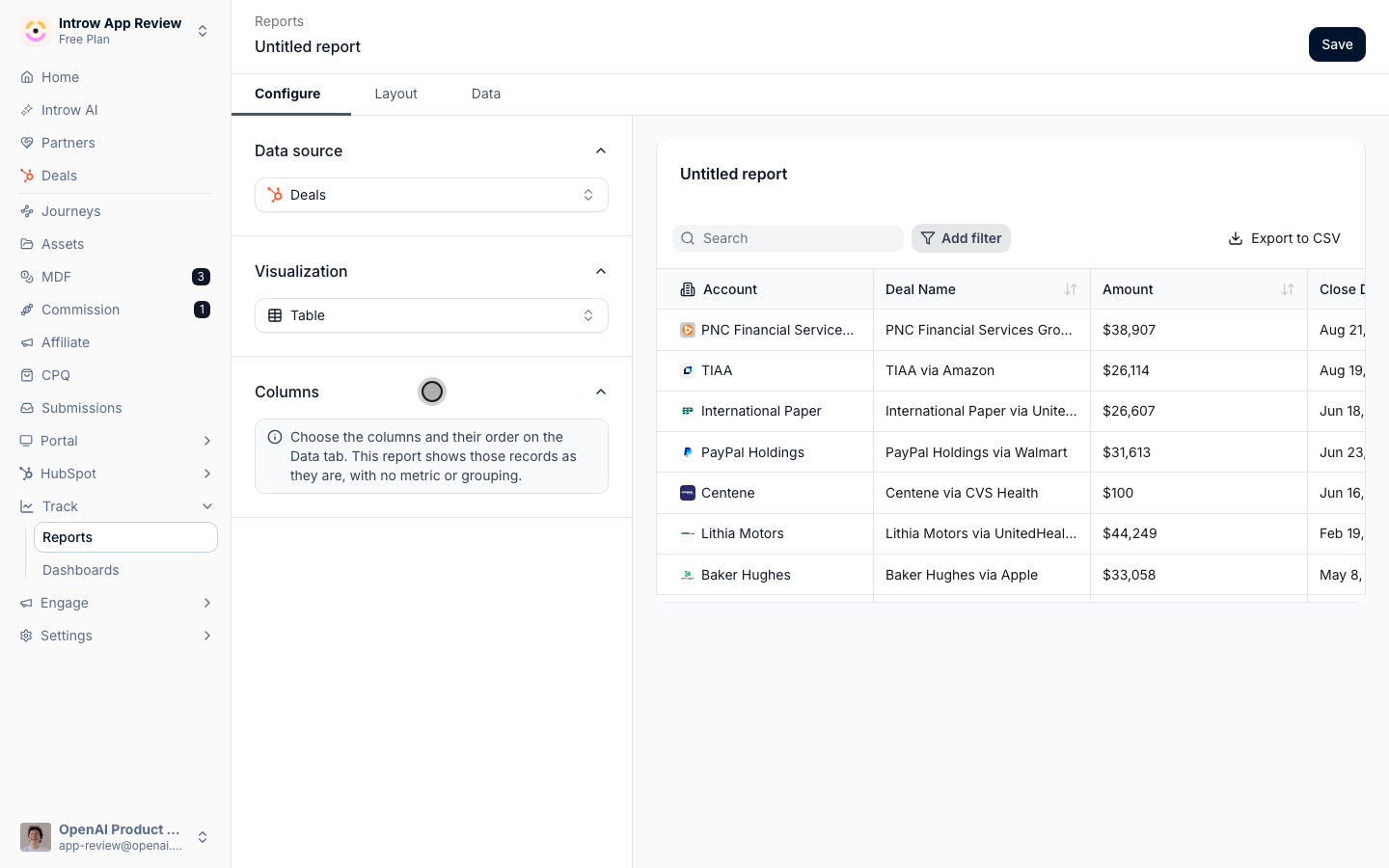The width and height of the screenshot is (1389, 868).
Task: Open MDF in the sidebar
Action: [x=116, y=277]
